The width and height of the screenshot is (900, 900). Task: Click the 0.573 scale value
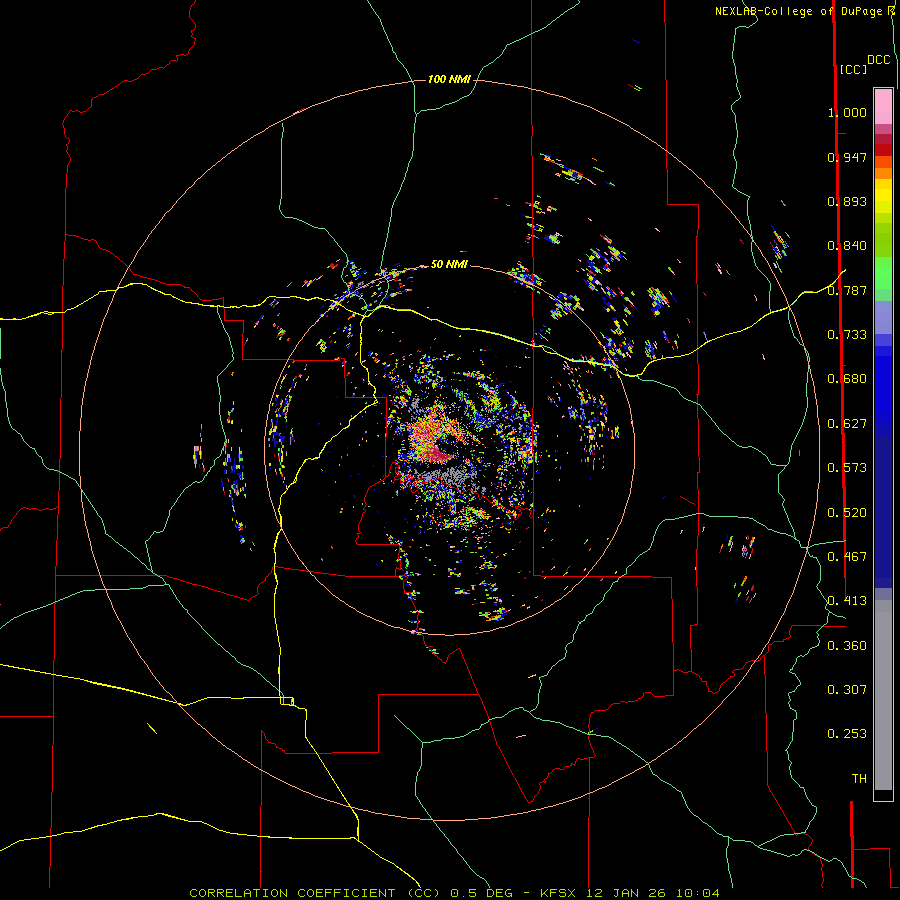pyautogui.click(x=847, y=468)
